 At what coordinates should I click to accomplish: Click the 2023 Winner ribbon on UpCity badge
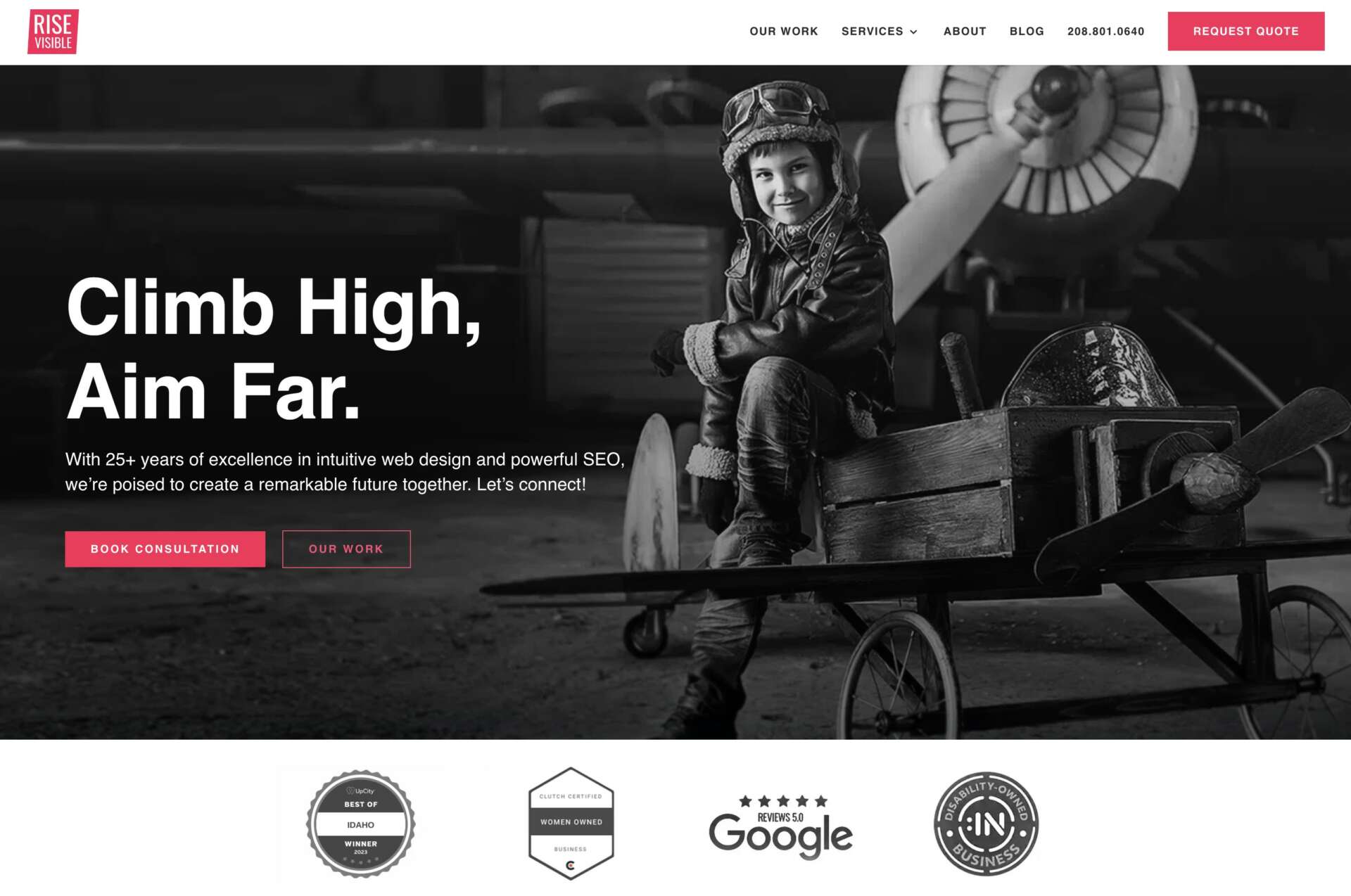pyautogui.click(x=360, y=847)
